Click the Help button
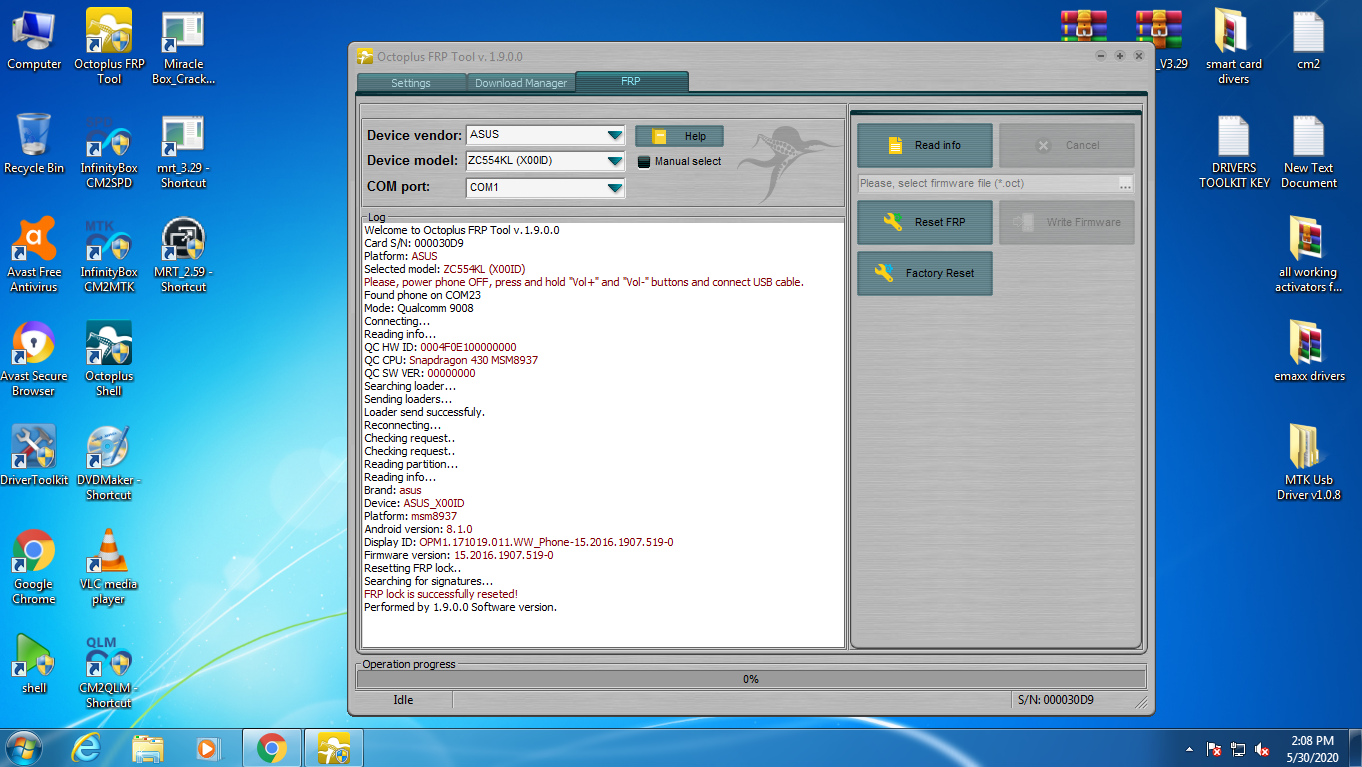This screenshot has width=1362, height=767. 679,136
